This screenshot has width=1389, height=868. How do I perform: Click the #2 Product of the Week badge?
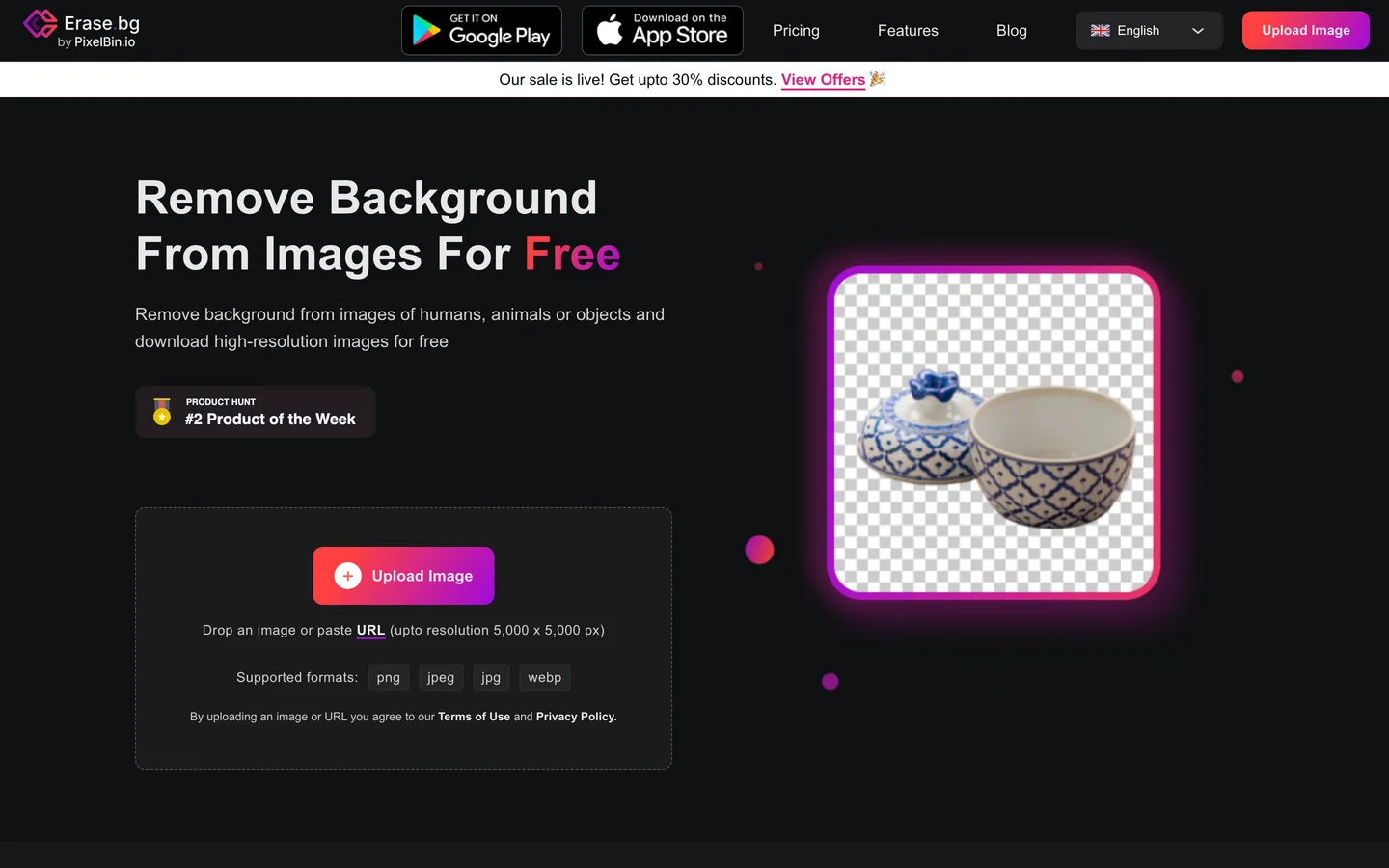(x=256, y=412)
